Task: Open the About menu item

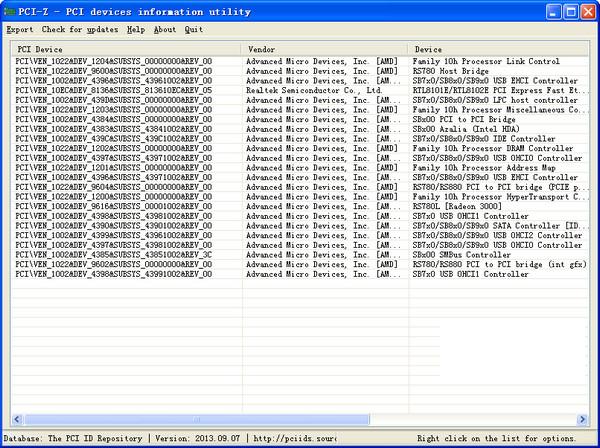Action: (x=165, y=30)
